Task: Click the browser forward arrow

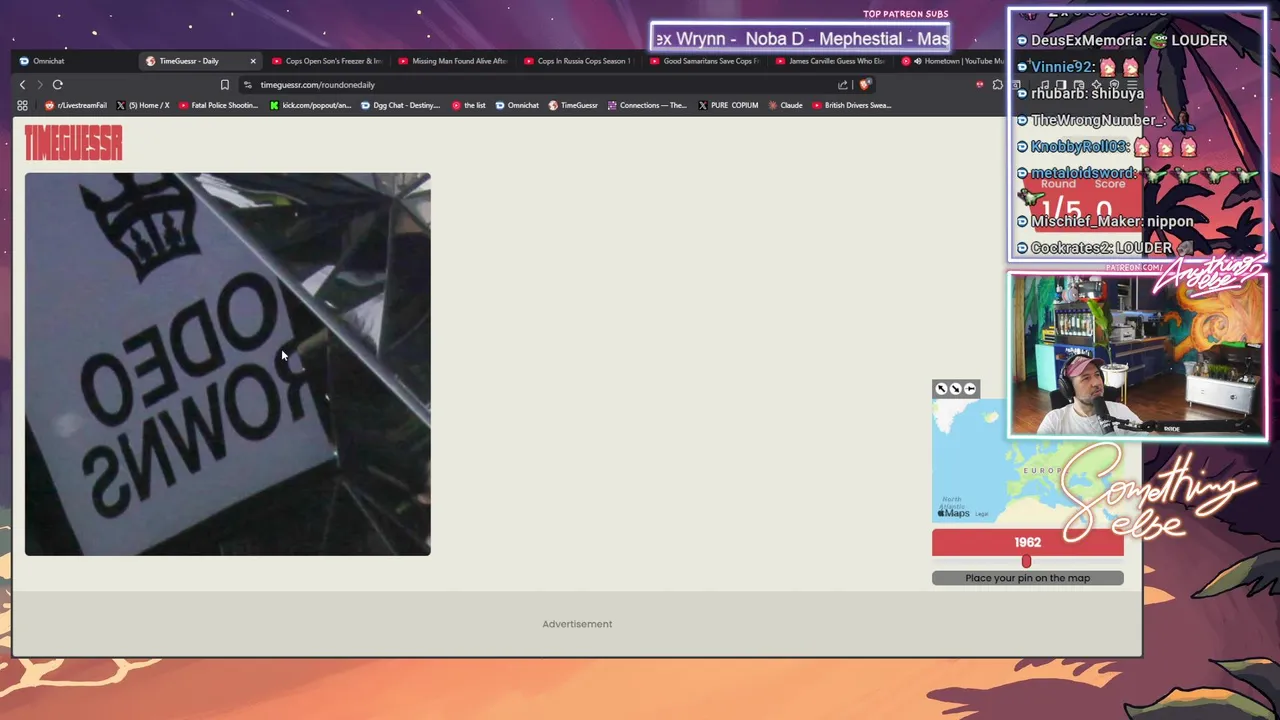Action: click(x=40, y=85)
